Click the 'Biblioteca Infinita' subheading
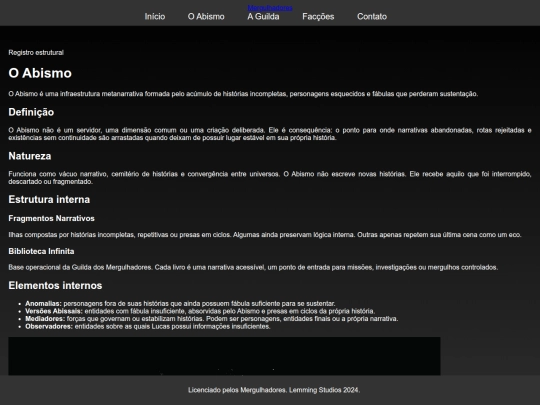The image size is (540, 405). 41,251
